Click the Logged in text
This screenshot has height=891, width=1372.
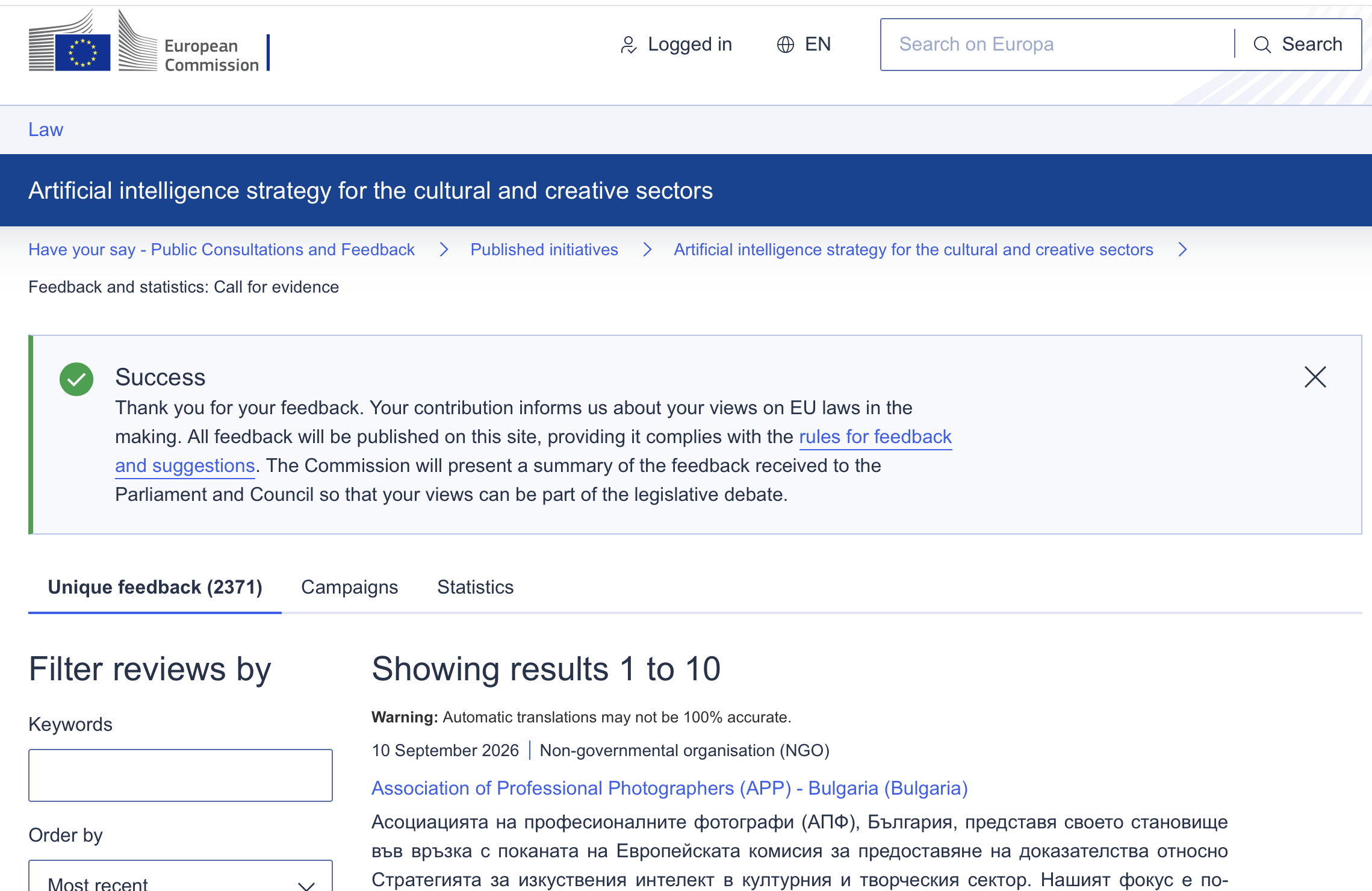pos(690,45)
